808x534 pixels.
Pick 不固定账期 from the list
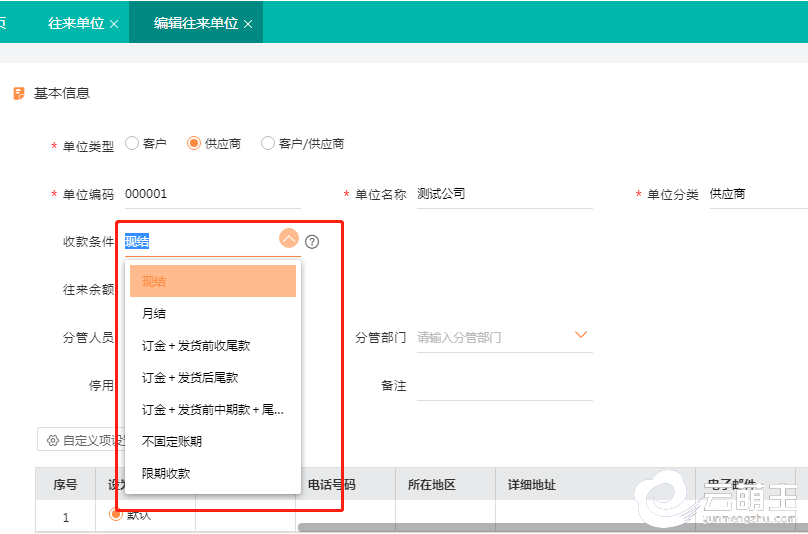click(172, 441)
